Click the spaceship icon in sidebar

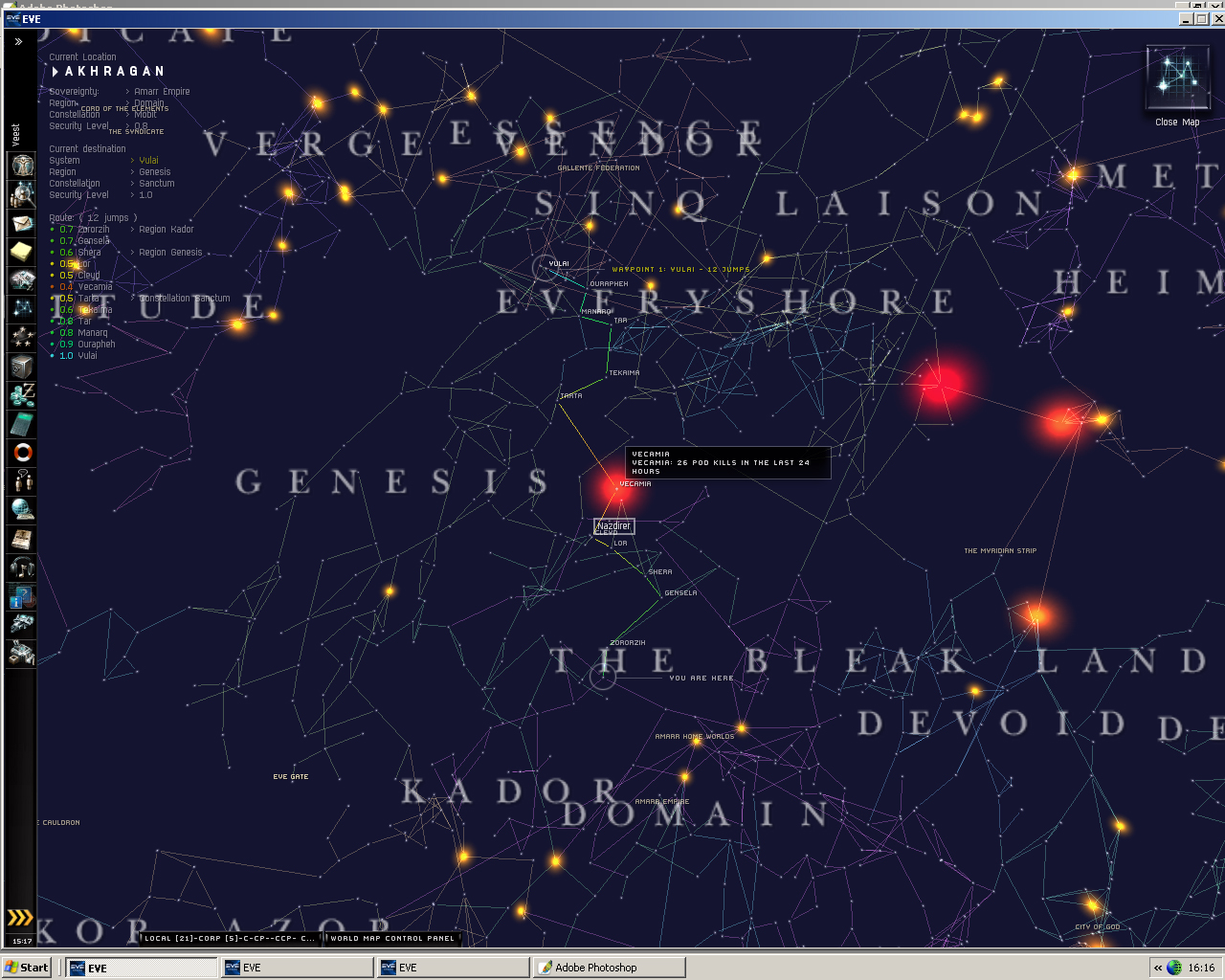tap(22, 626)
